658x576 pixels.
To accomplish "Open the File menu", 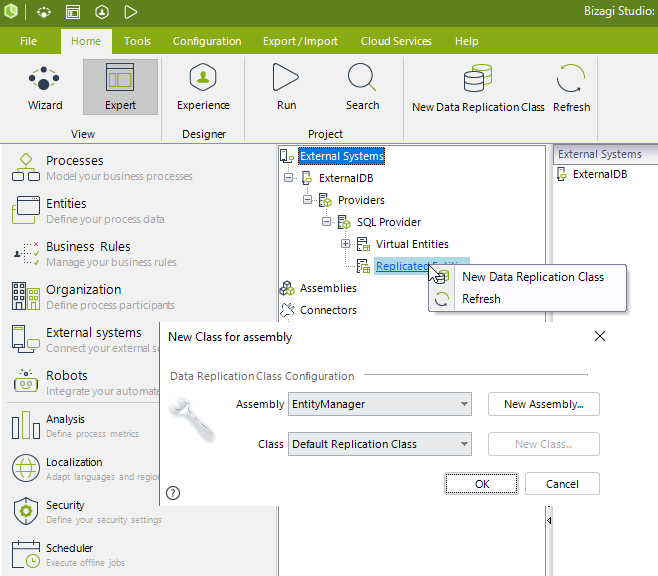I will (28, 41).
